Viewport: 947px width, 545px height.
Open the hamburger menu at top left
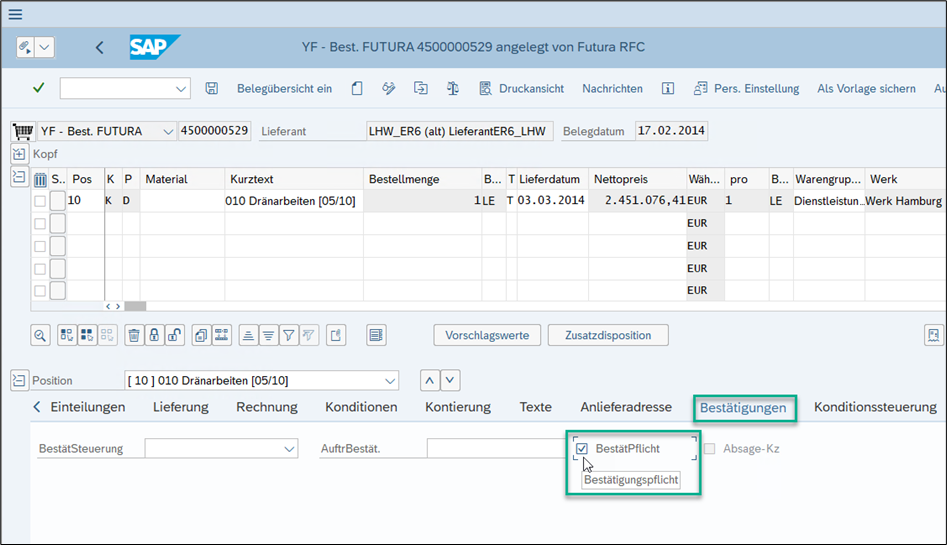(x=14, y=14)
